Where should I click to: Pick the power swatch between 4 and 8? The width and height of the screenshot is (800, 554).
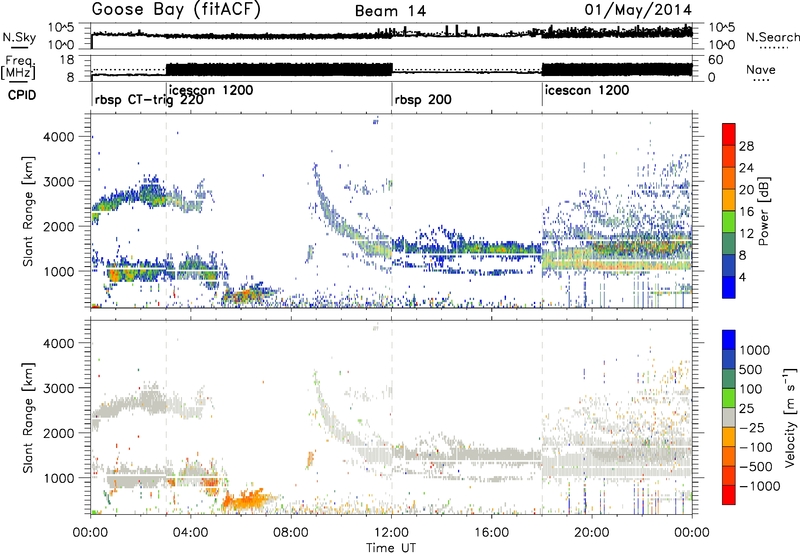(x=729, y=265)
